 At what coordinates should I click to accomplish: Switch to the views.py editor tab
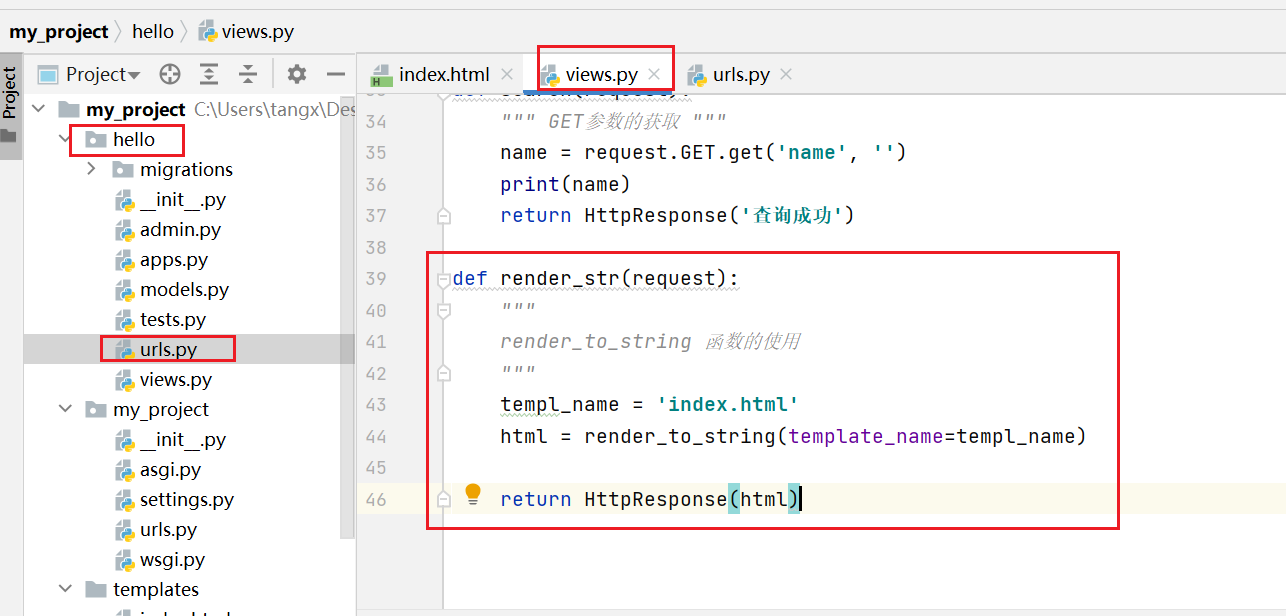coord(601,74)
